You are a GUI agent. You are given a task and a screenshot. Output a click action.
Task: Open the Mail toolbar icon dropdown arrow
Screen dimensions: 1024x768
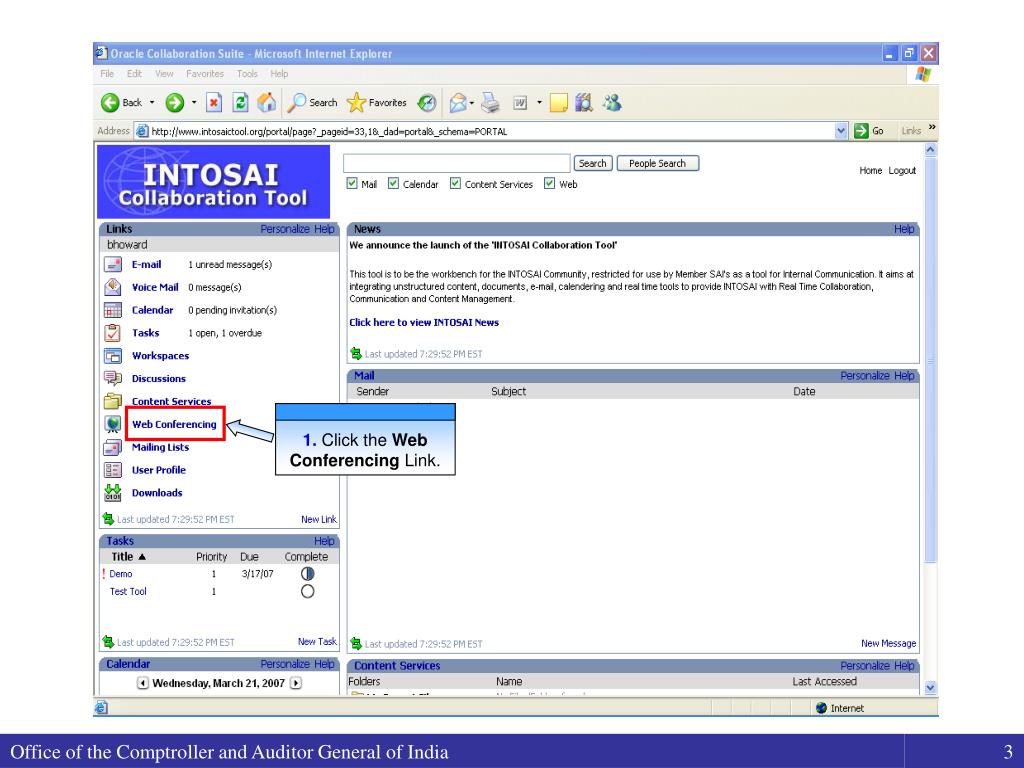472,103
